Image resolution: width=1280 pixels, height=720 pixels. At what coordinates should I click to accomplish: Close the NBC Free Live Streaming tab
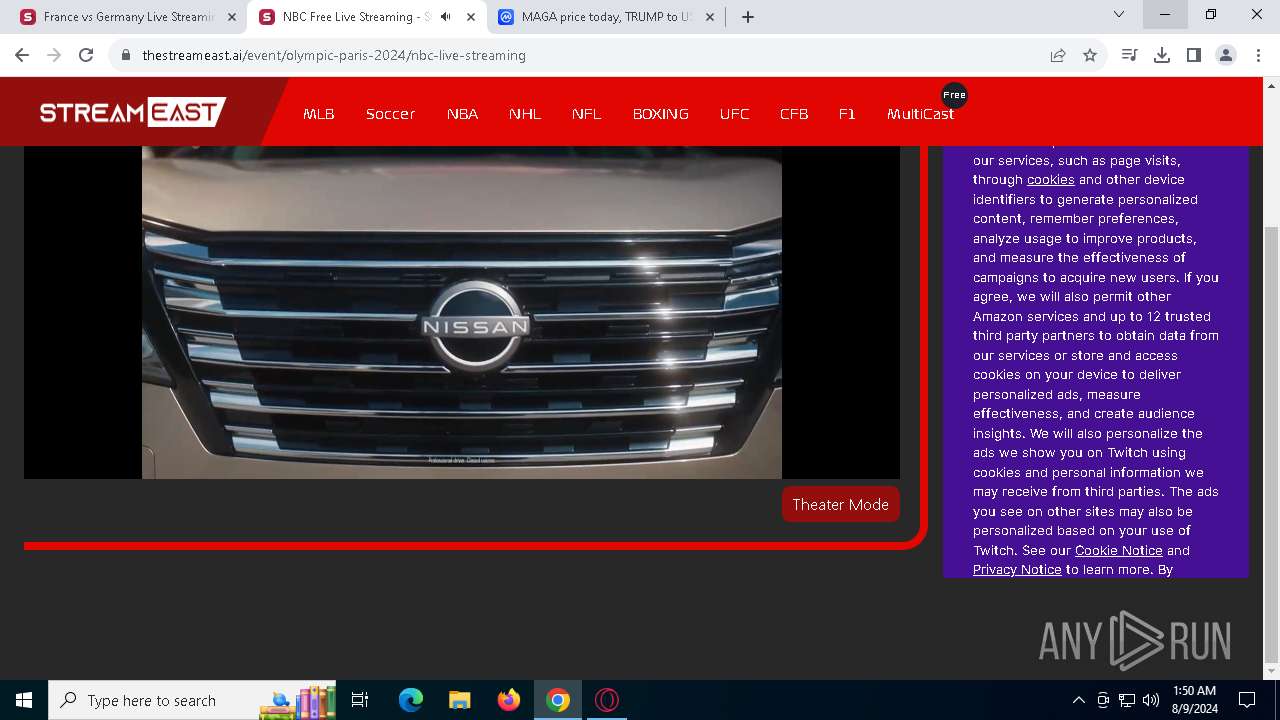470,17
